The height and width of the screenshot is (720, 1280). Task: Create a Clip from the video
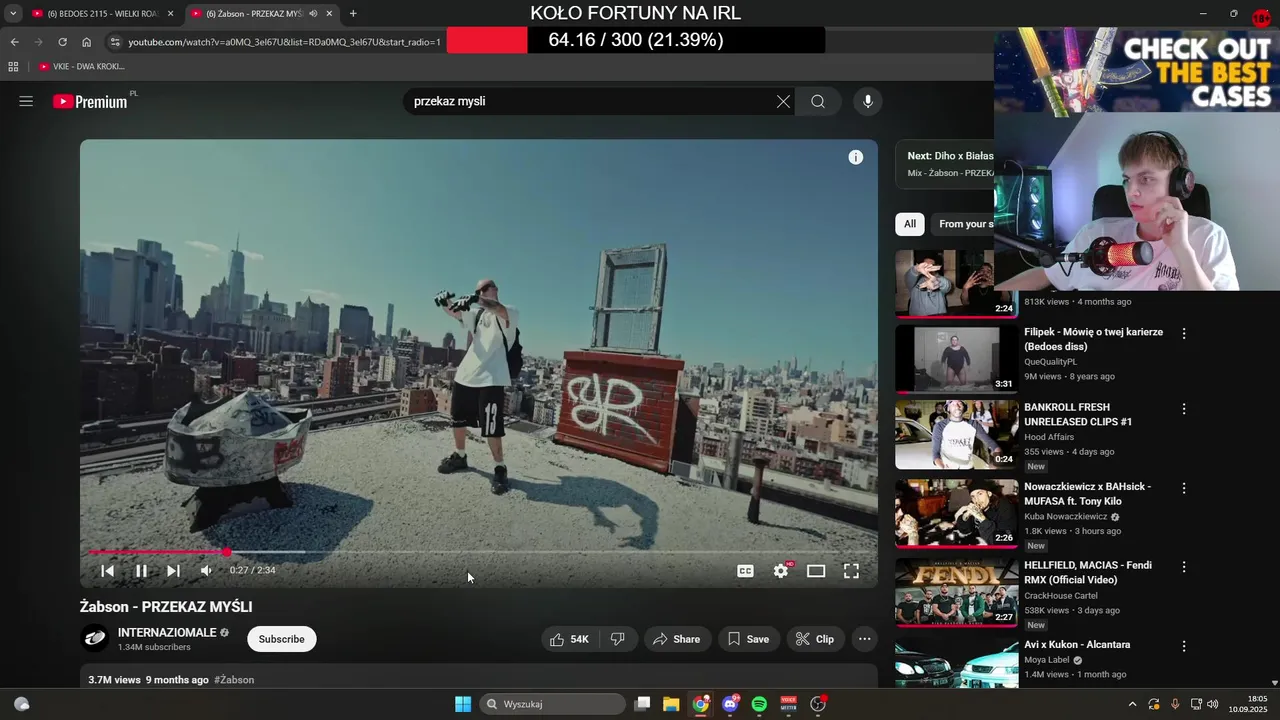click(x=815, y=639)
